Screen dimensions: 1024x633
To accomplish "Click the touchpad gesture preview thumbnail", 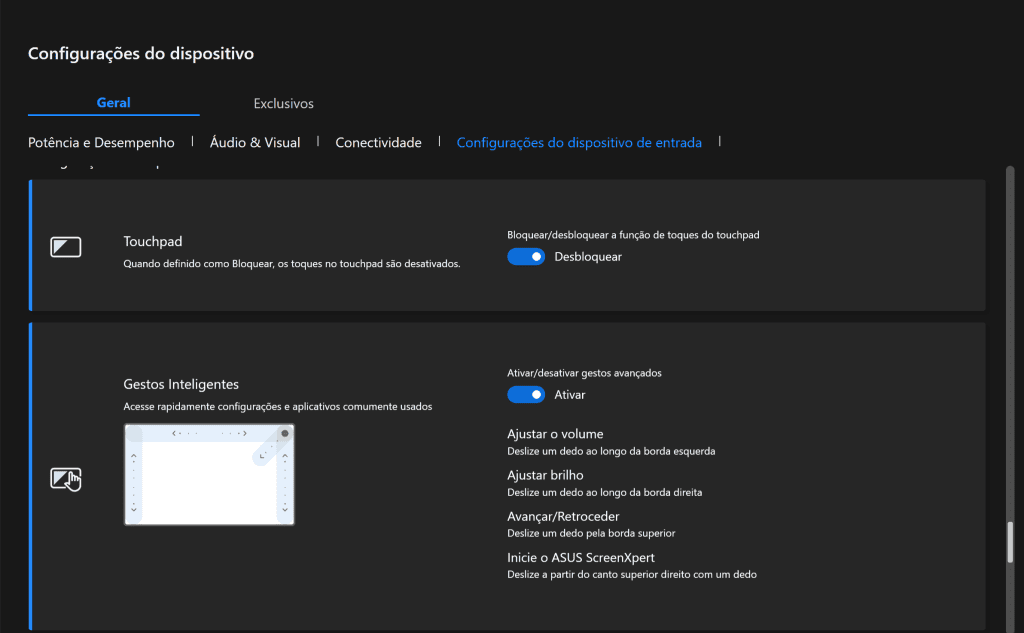I will pyautogui.click(x=209, y=473).
